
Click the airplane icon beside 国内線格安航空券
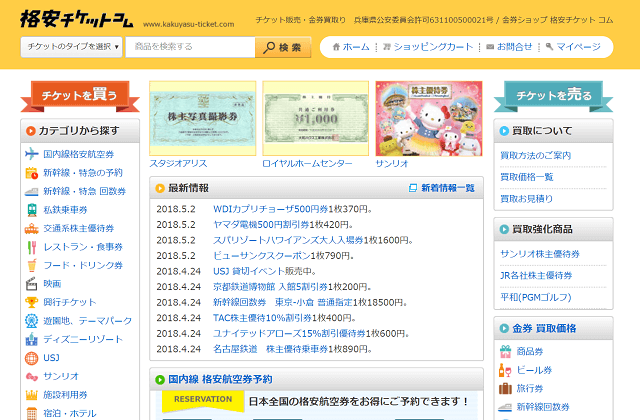click(31, 154)
